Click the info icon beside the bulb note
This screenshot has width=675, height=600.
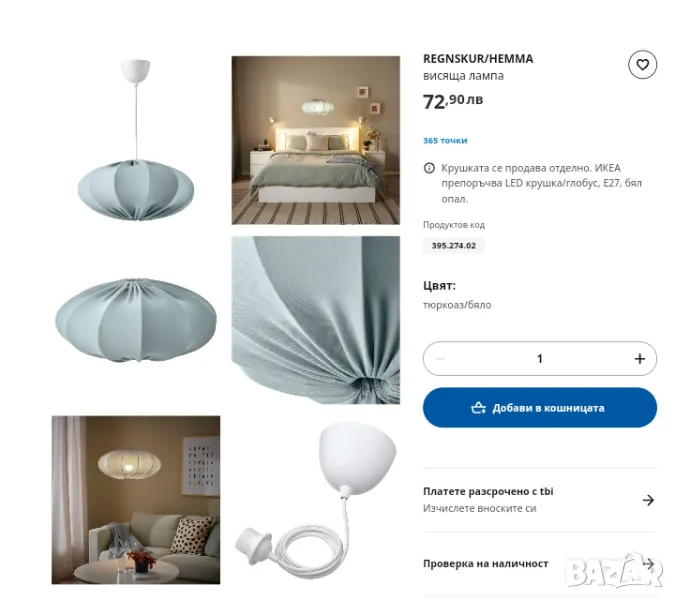(x=429, y=168)
